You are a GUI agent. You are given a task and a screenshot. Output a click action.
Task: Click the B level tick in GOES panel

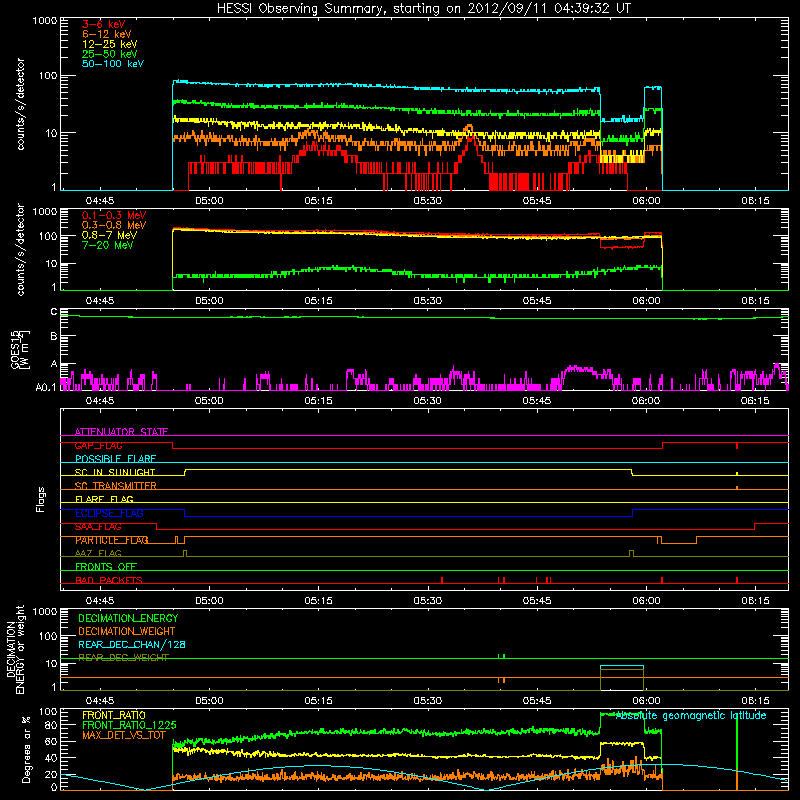coord(54,336)
